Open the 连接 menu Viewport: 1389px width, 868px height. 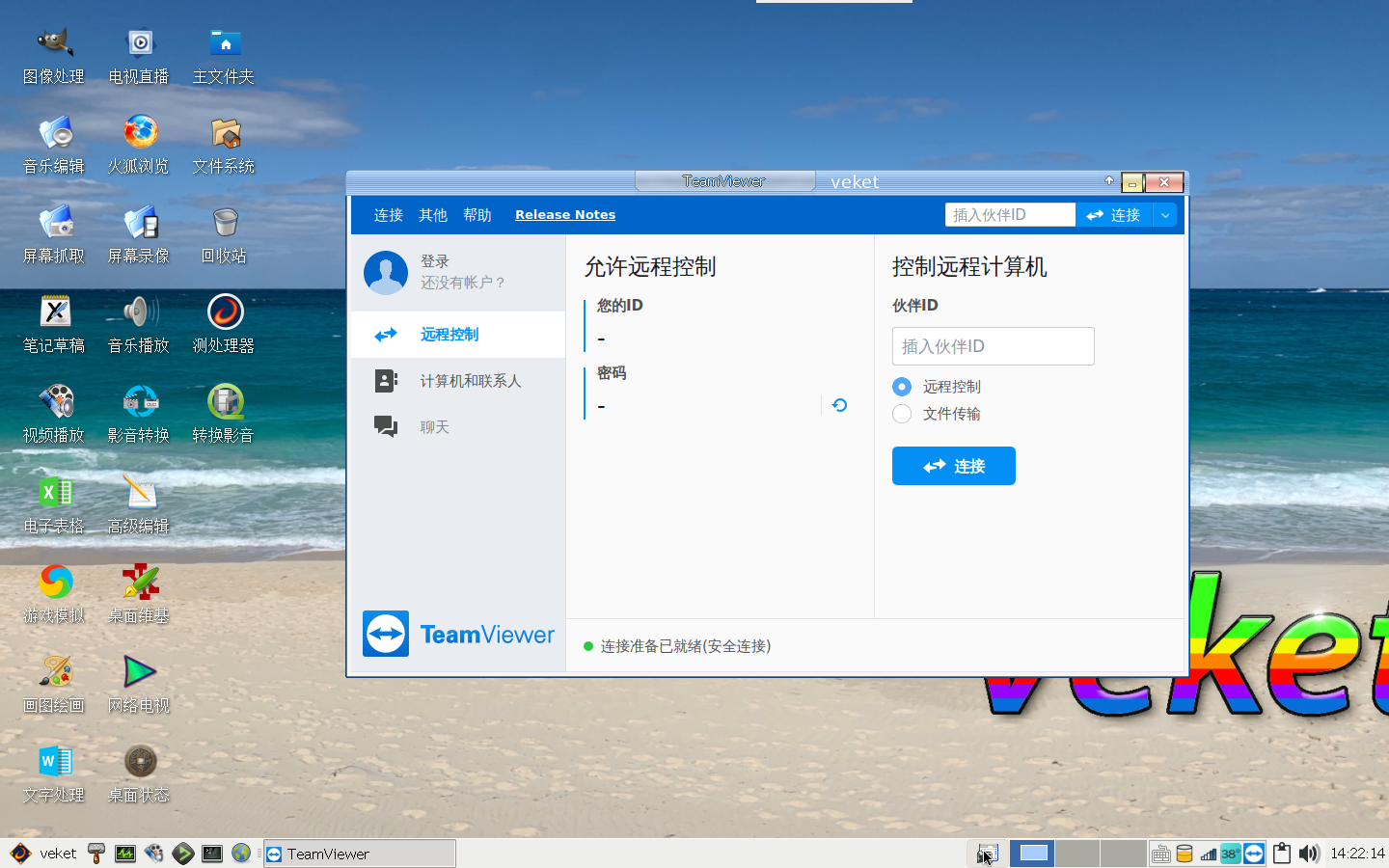coord(388,215)
